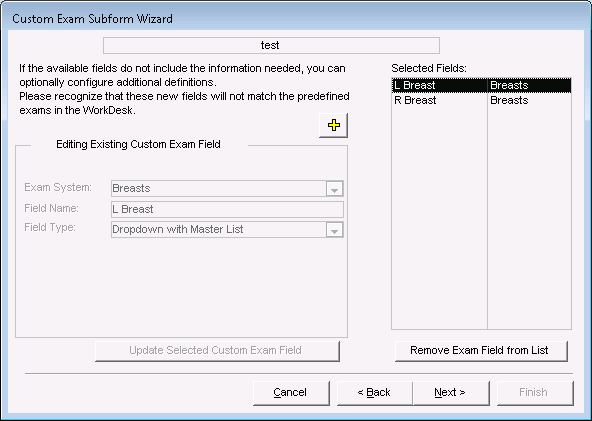Cancel the wizard
Image resolution: width=592 pixels, height=421 pixels.
pyautogui.click(x=291, y=393)
